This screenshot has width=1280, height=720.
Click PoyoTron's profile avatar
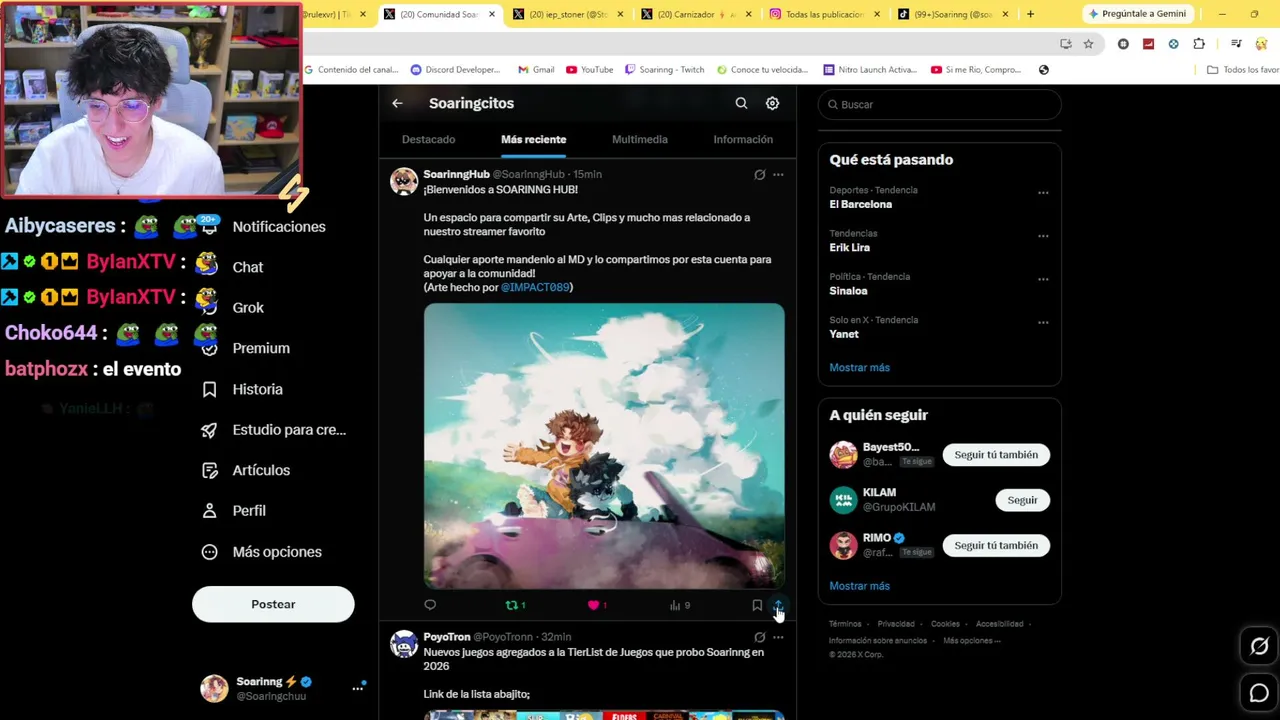click(x=404, y=644)
